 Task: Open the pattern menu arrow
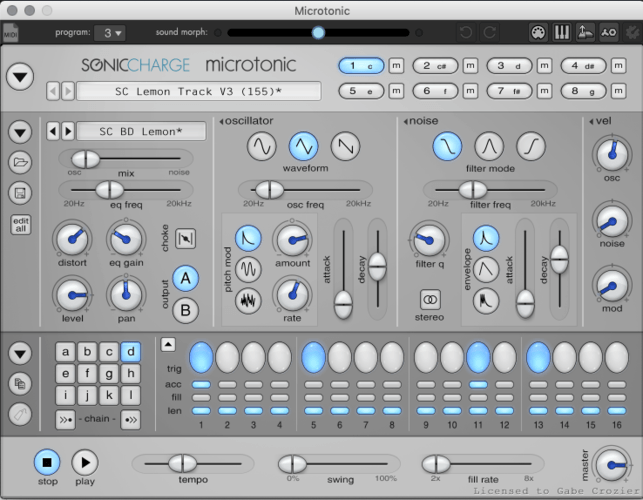(x=20, y=353)
